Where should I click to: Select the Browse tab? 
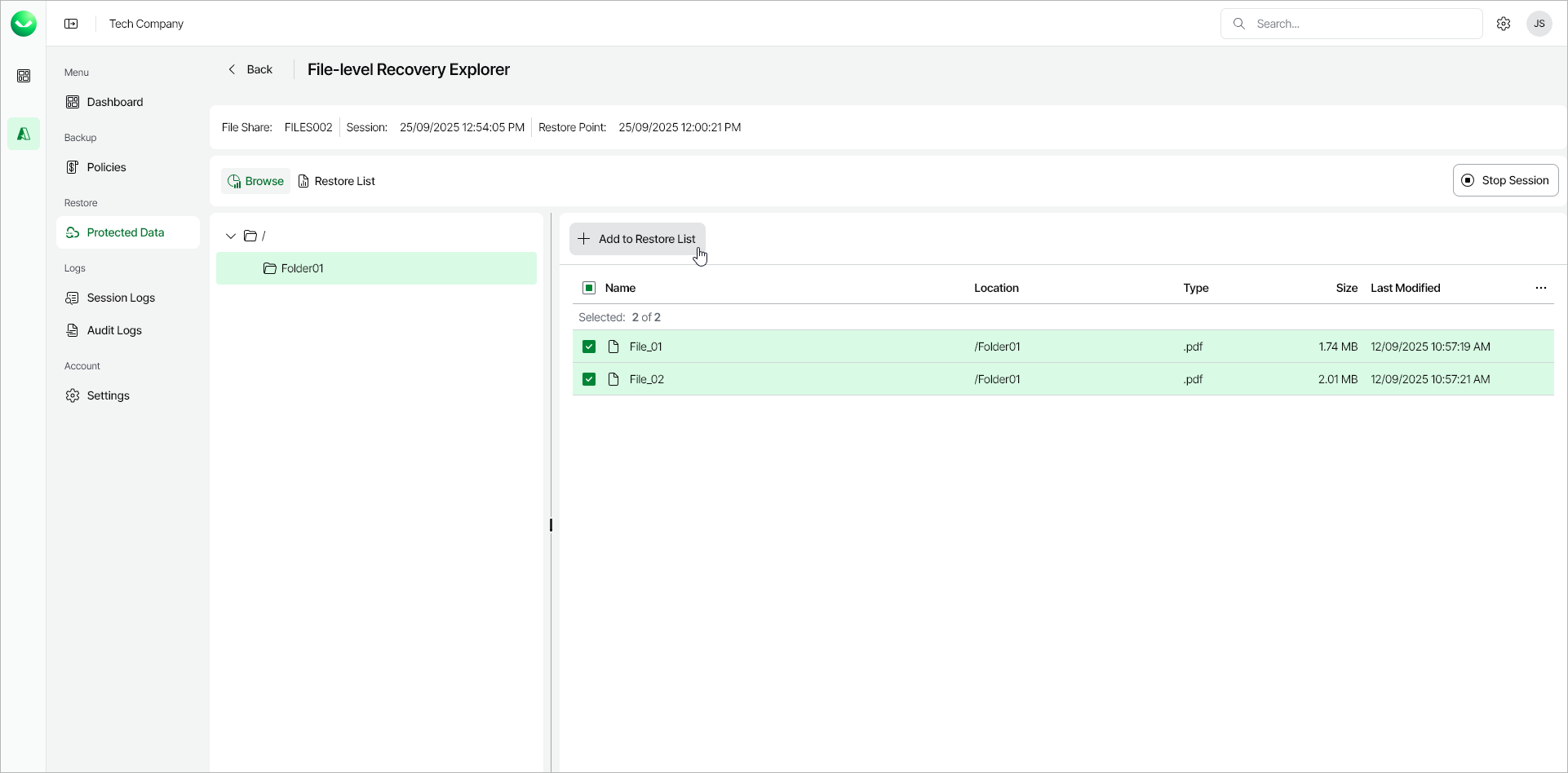pos(256,181)
